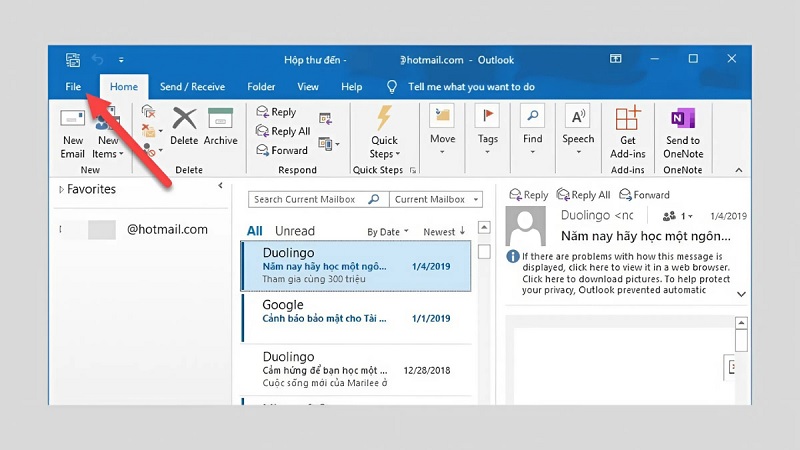Create a New Email
The height and width of the screenshot is (450, 800).
coord(72,134)
